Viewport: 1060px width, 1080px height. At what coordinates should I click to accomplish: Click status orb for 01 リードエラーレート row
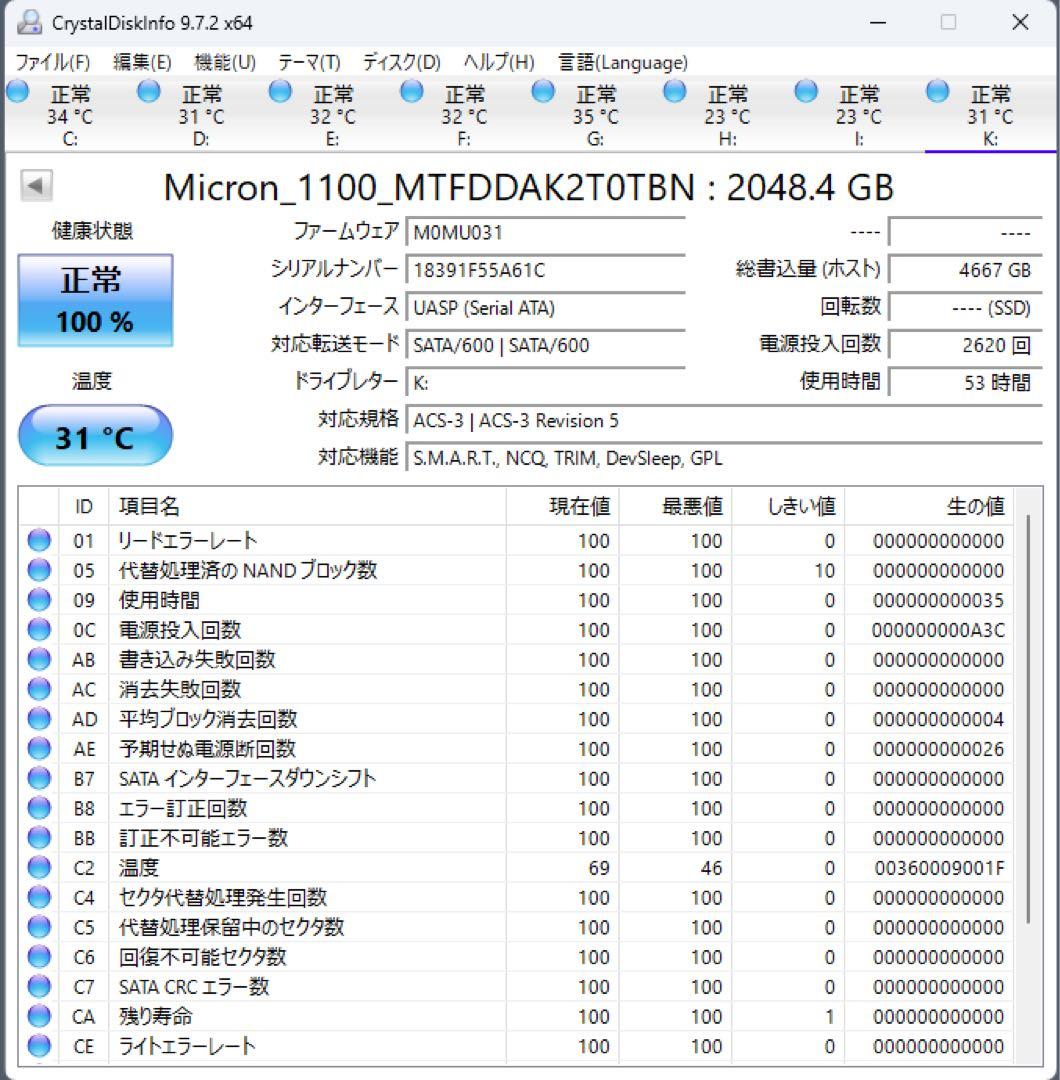pos(39,541)
